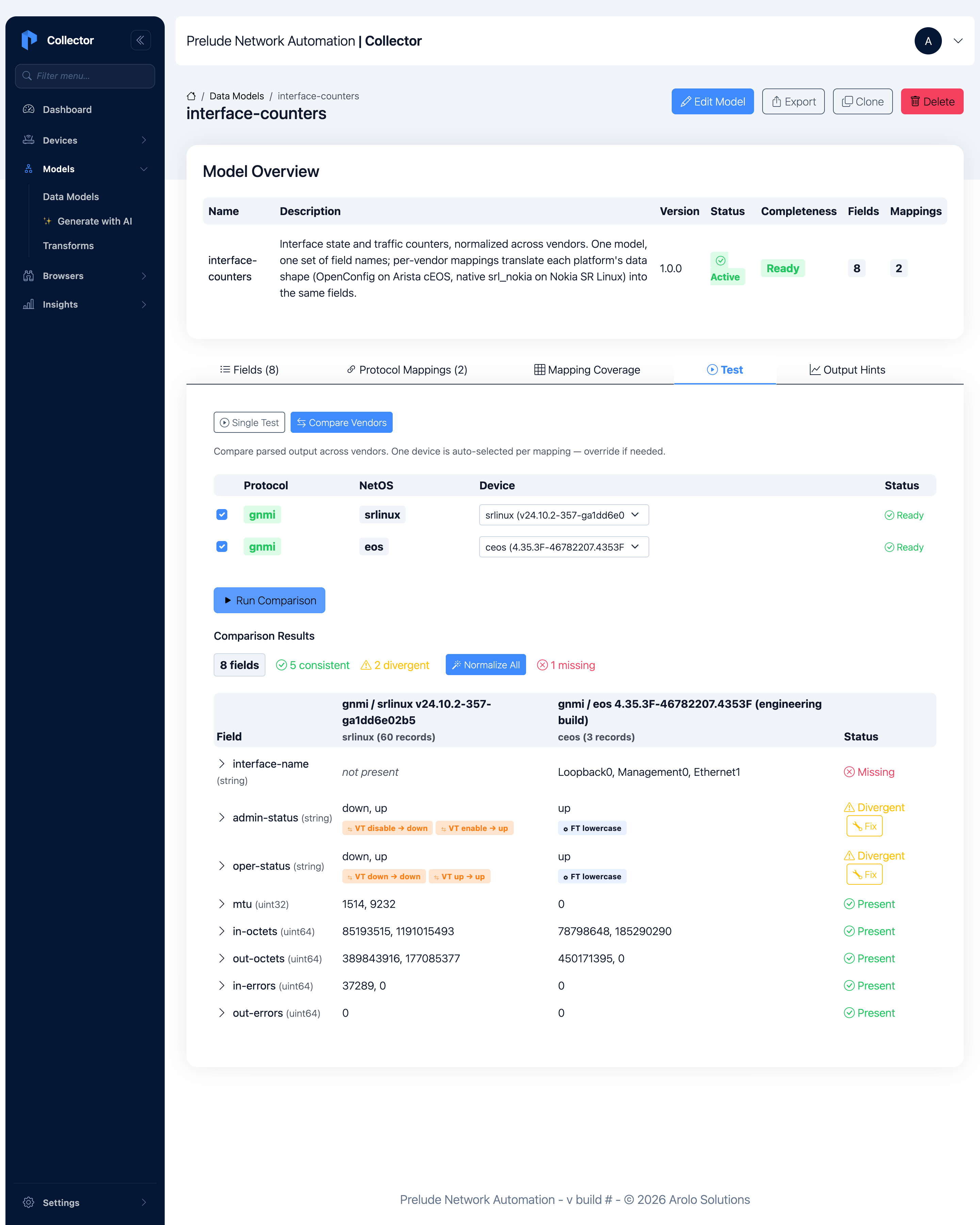Open Transforms submenu item

click(x=68, y=245)
